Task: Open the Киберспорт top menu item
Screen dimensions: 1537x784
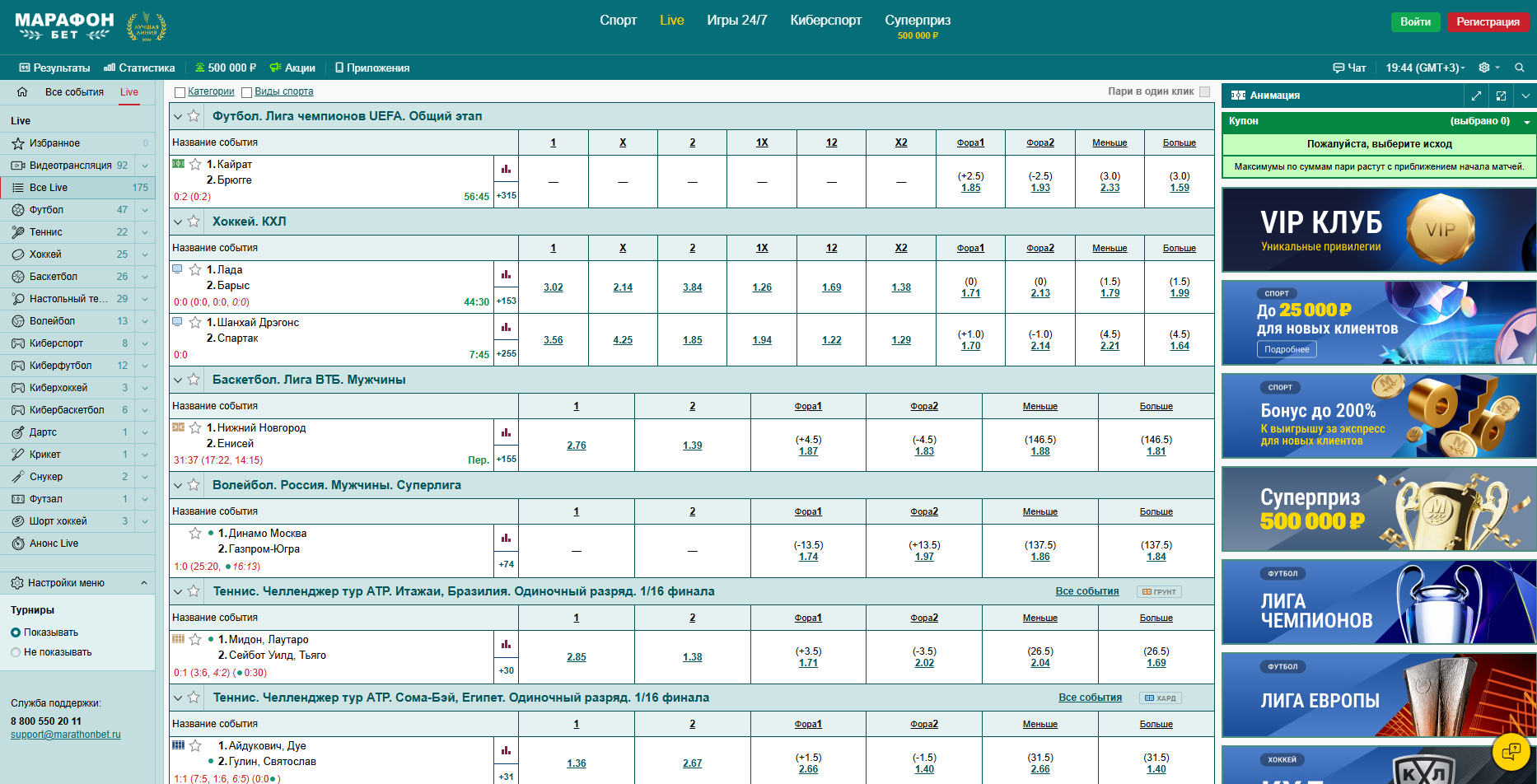Action: 825,21
